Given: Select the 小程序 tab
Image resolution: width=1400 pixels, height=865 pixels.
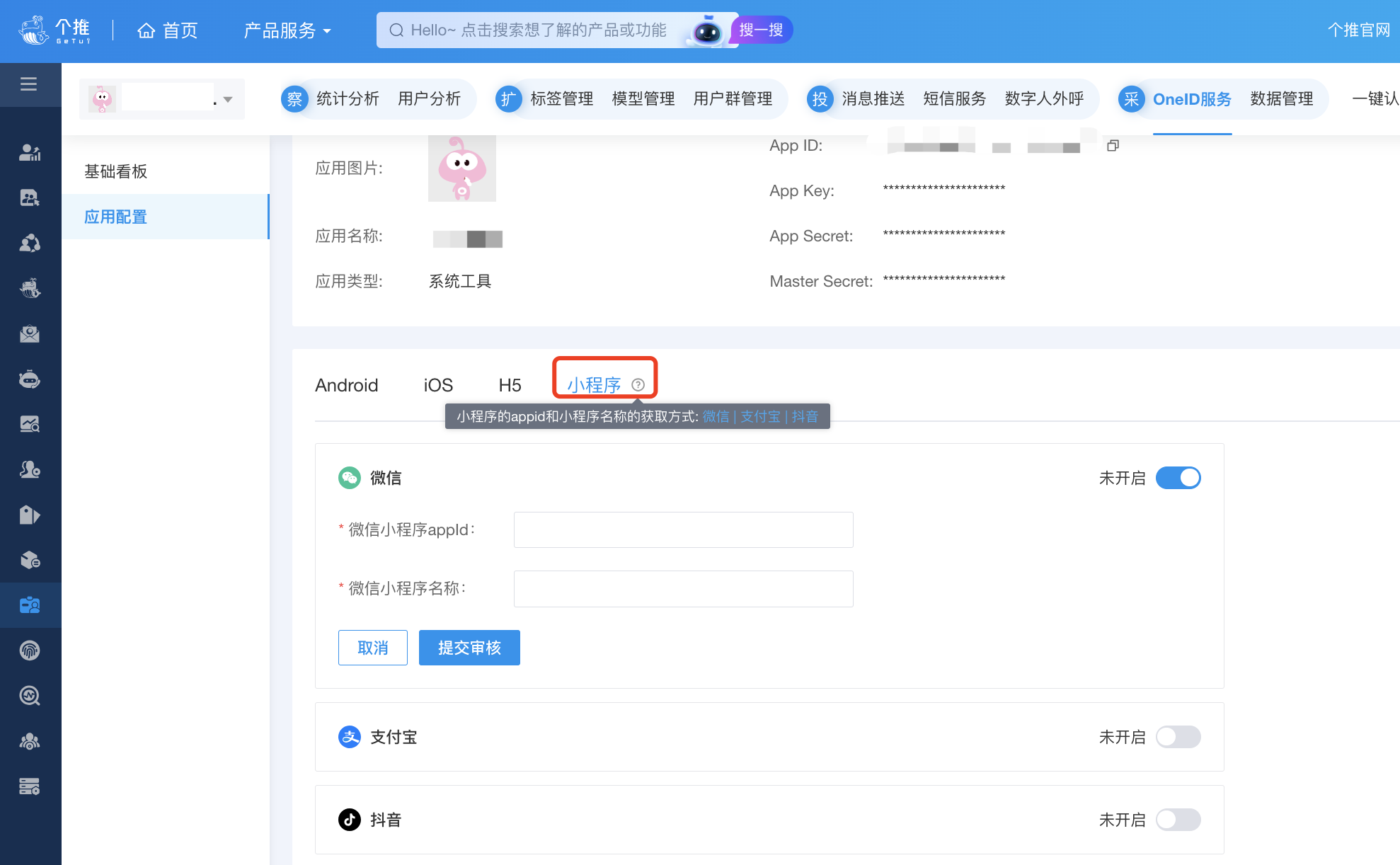Looking at the screenshot, I should point(594,385).
